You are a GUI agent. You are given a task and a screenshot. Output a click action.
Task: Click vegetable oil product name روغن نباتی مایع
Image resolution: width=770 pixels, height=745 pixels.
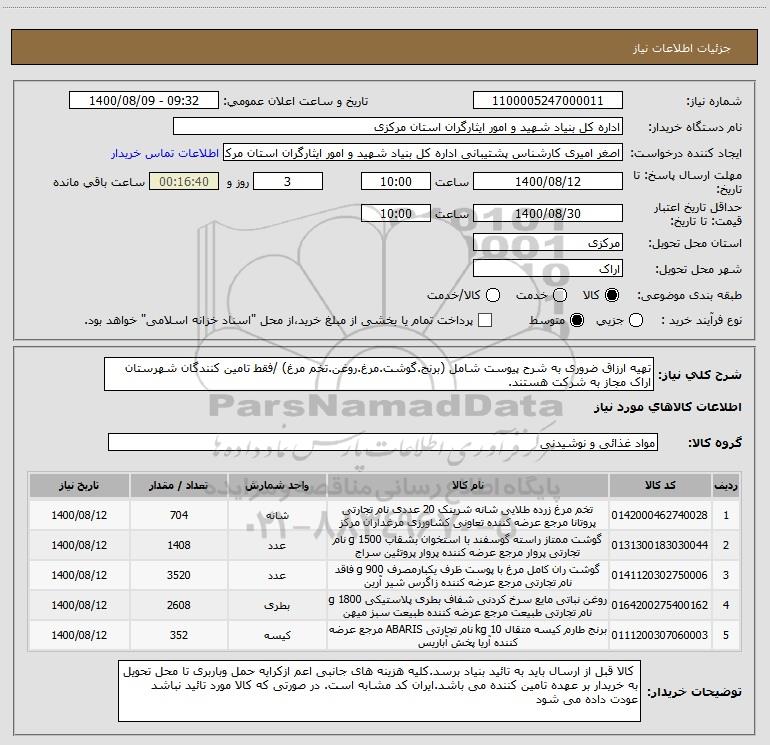(468, 606)
